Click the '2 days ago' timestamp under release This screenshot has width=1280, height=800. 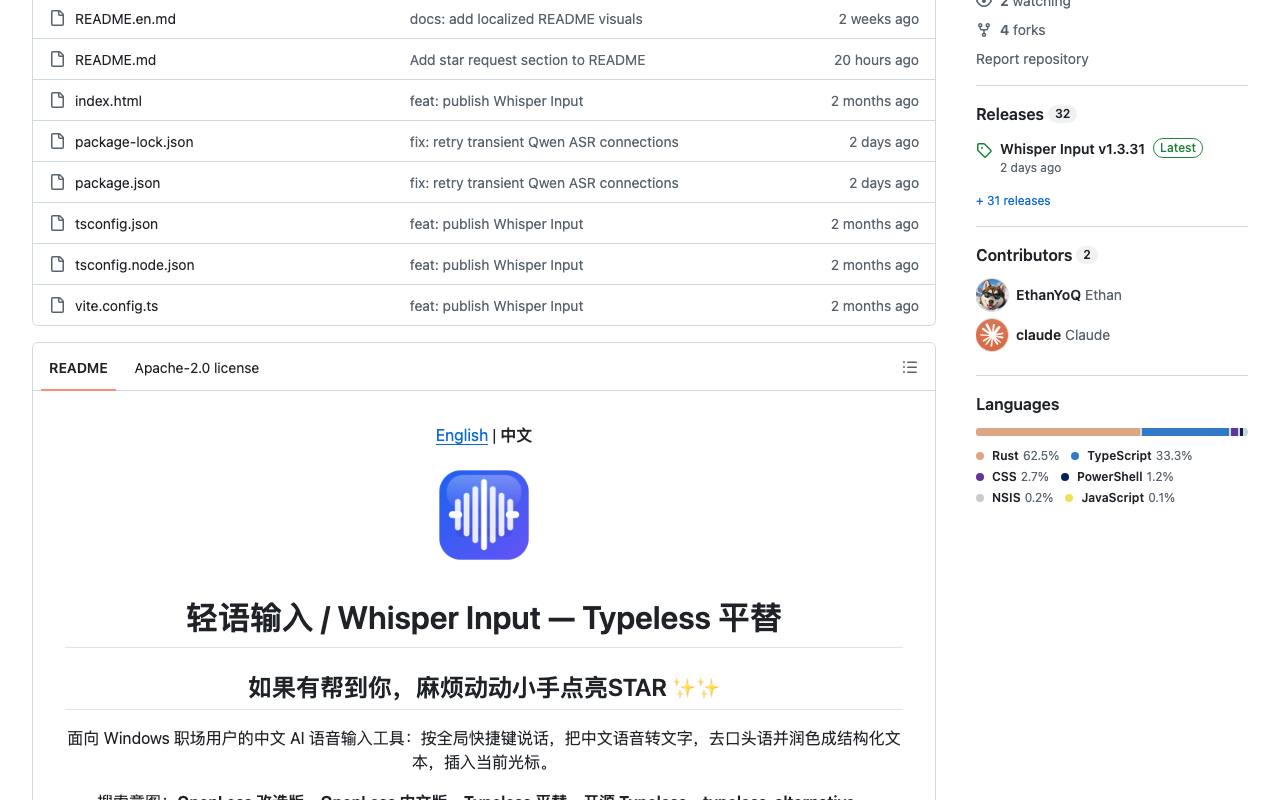click(x=1030, y=168)
